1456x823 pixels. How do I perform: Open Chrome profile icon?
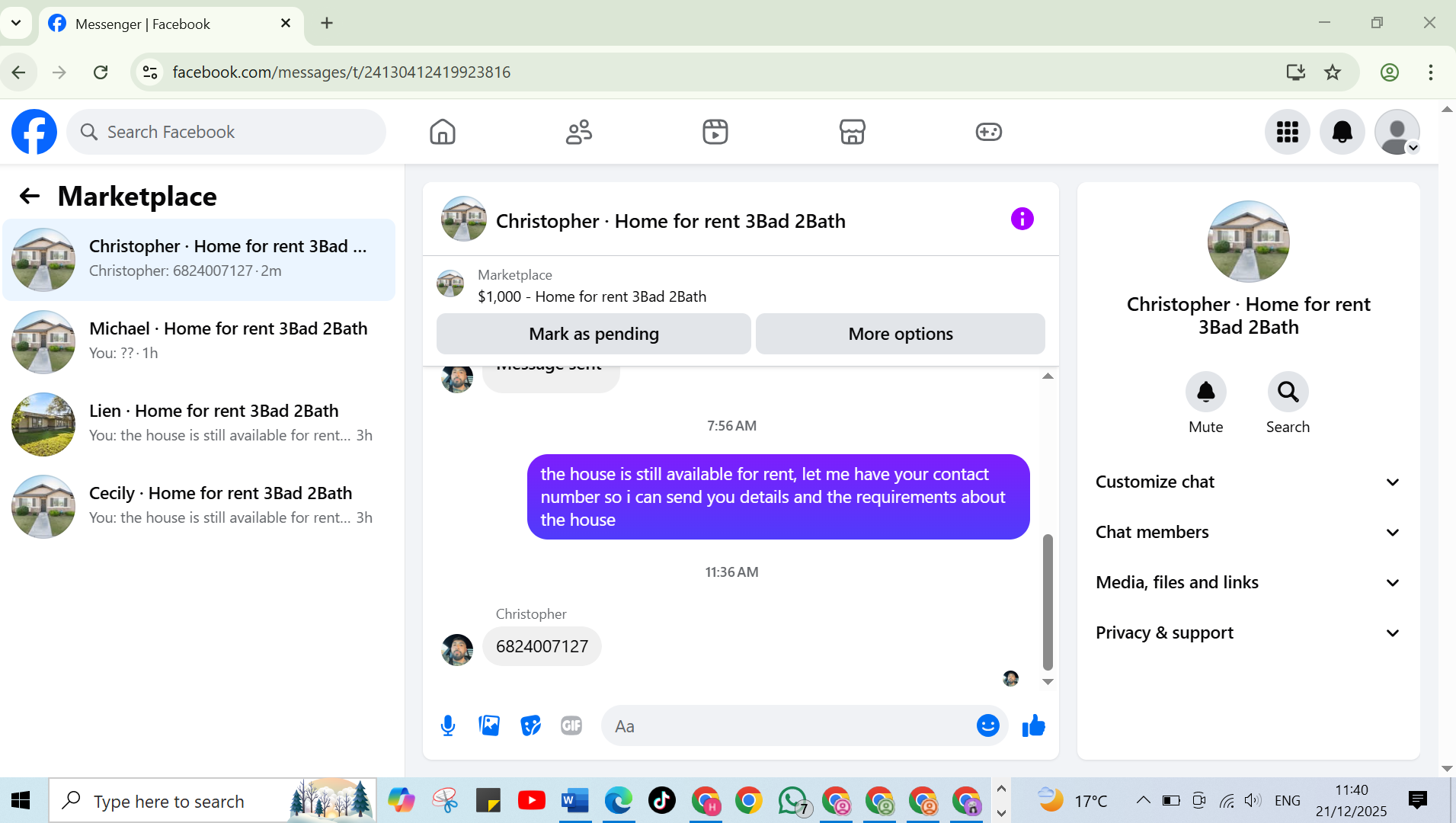tap(1390, 72)
